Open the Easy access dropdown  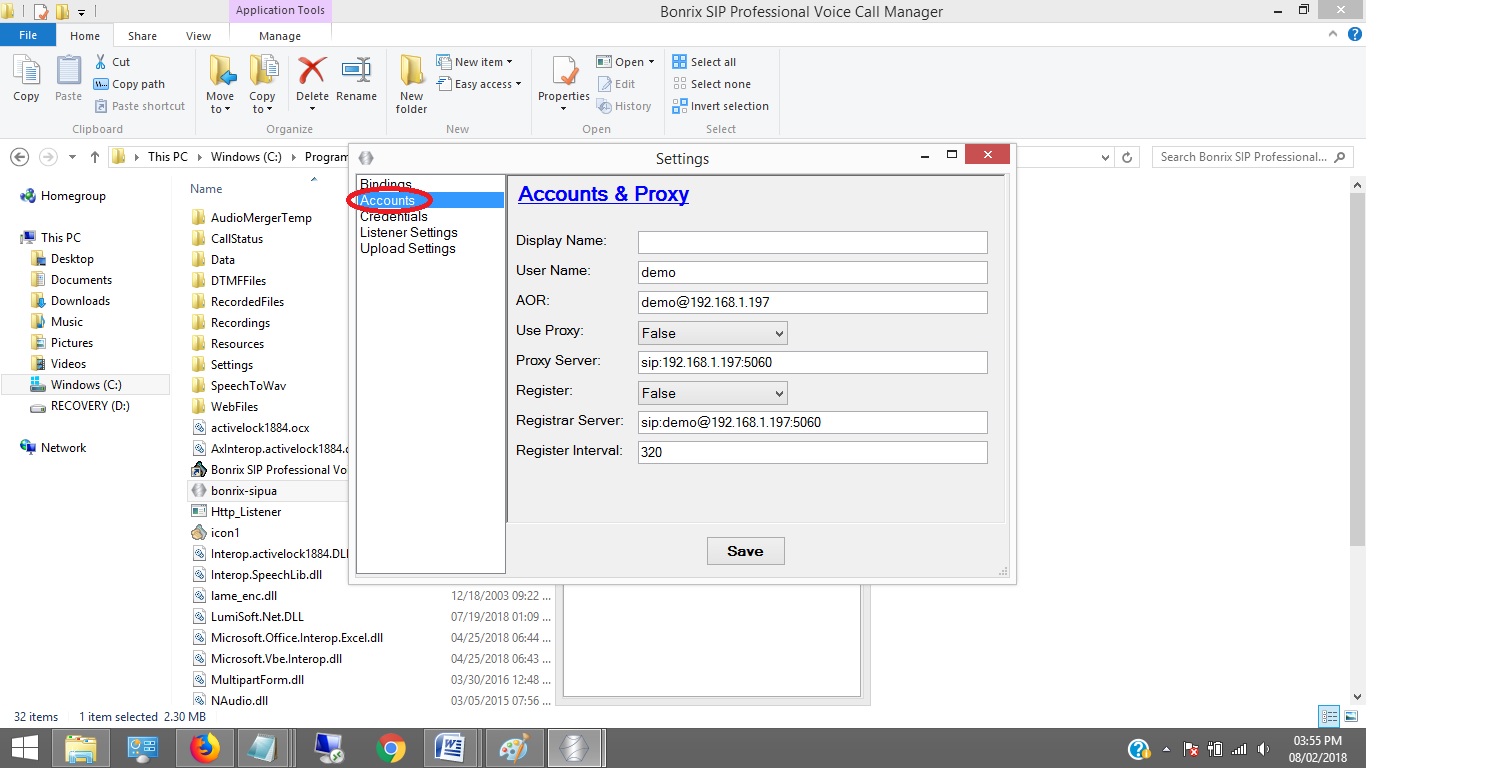[x=480, y=84]
